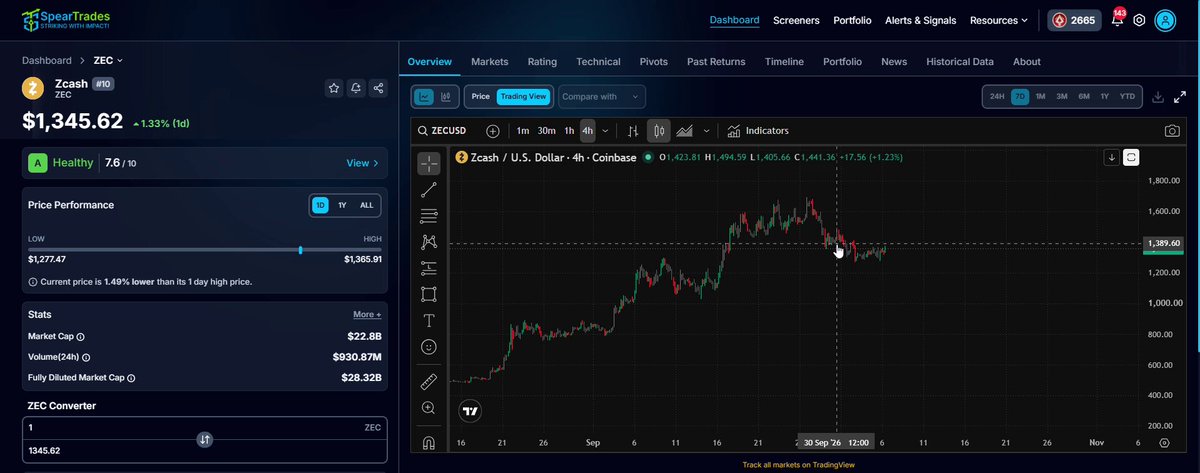Set price performance range to ALL
This screenshot has width=1200, height=473.
(367, 205)
